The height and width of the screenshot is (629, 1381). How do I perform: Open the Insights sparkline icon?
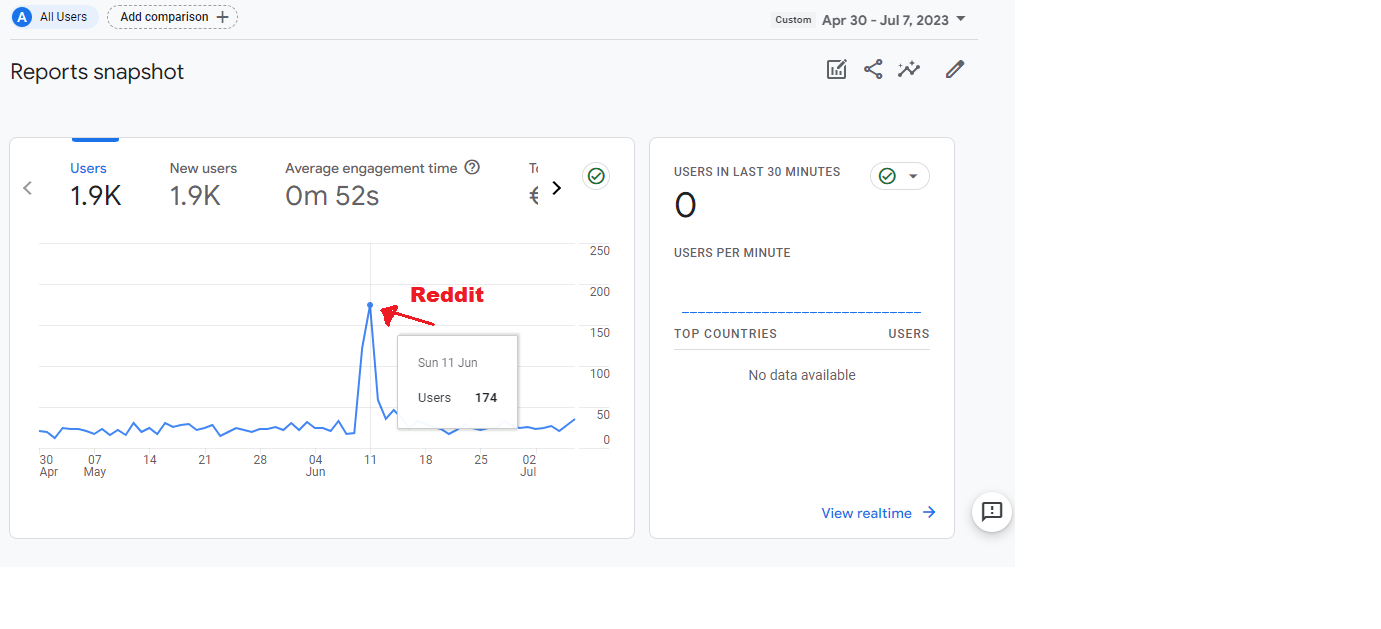click(909, 69)
